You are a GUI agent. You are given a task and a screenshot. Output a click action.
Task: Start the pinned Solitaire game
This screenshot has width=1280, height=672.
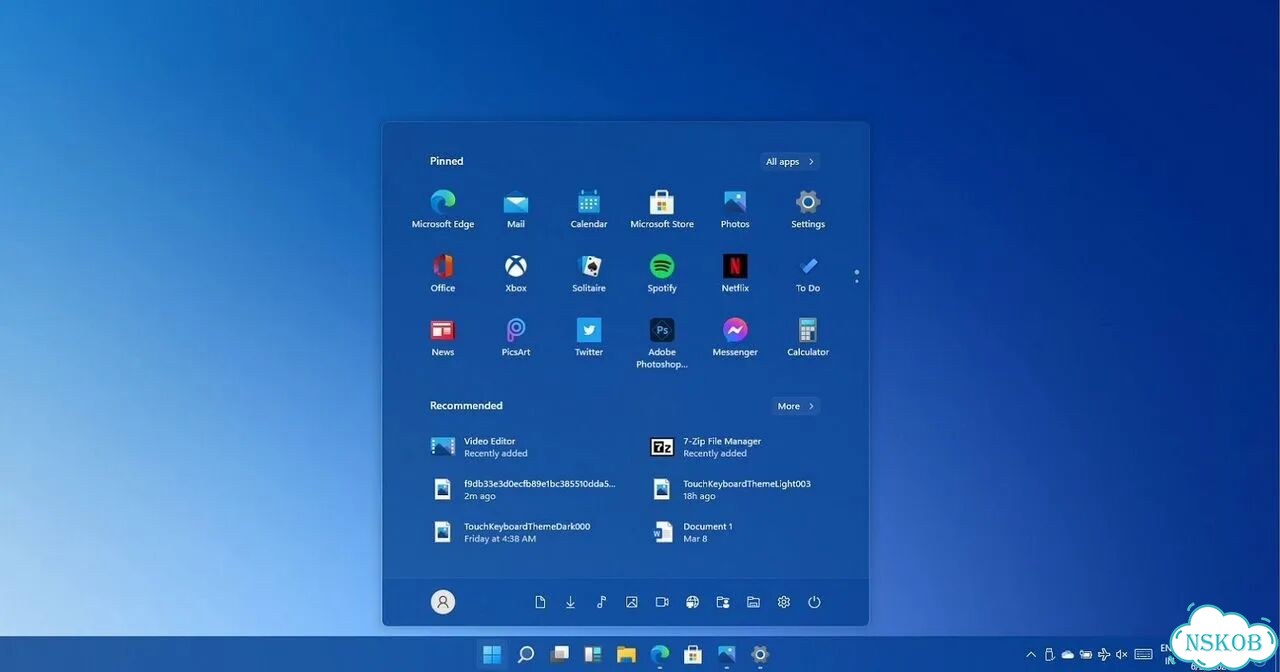point(589,274)
